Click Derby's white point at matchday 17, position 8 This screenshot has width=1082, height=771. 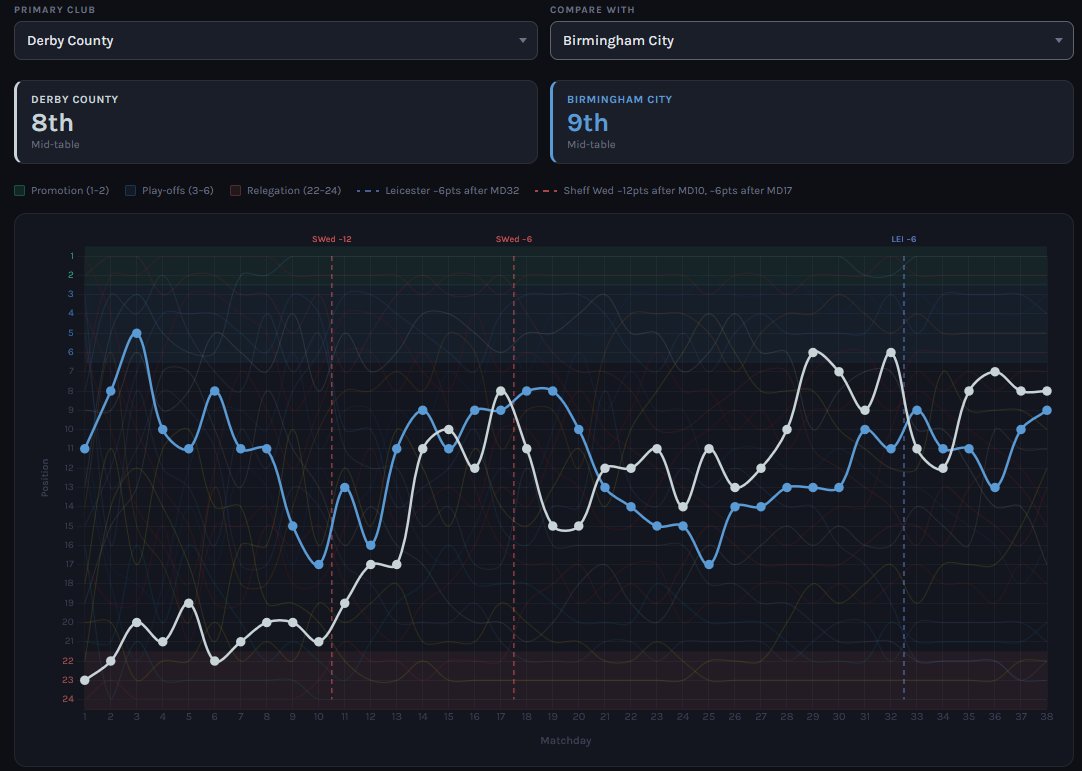(x=501, y=391)
